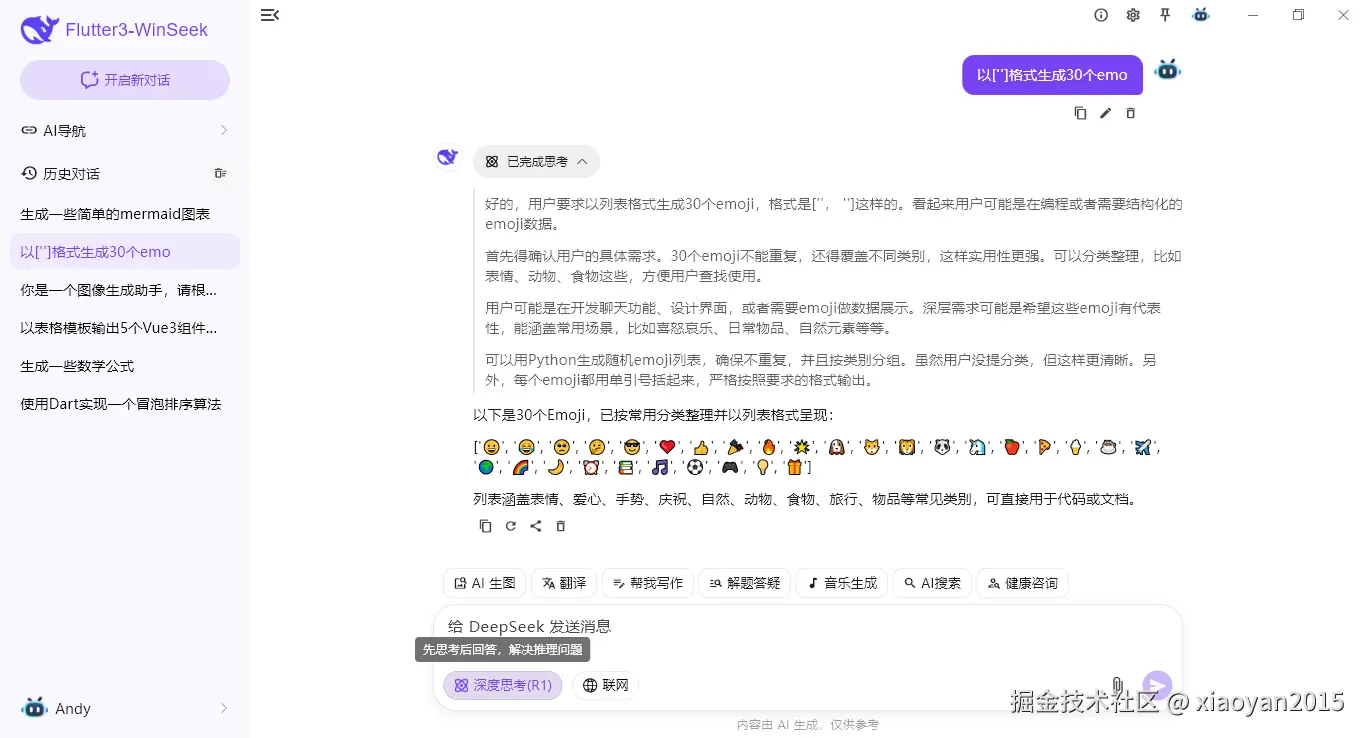
Task: Clear history via trash icon next to 历史对话
Action: click(x=220, y=172)
